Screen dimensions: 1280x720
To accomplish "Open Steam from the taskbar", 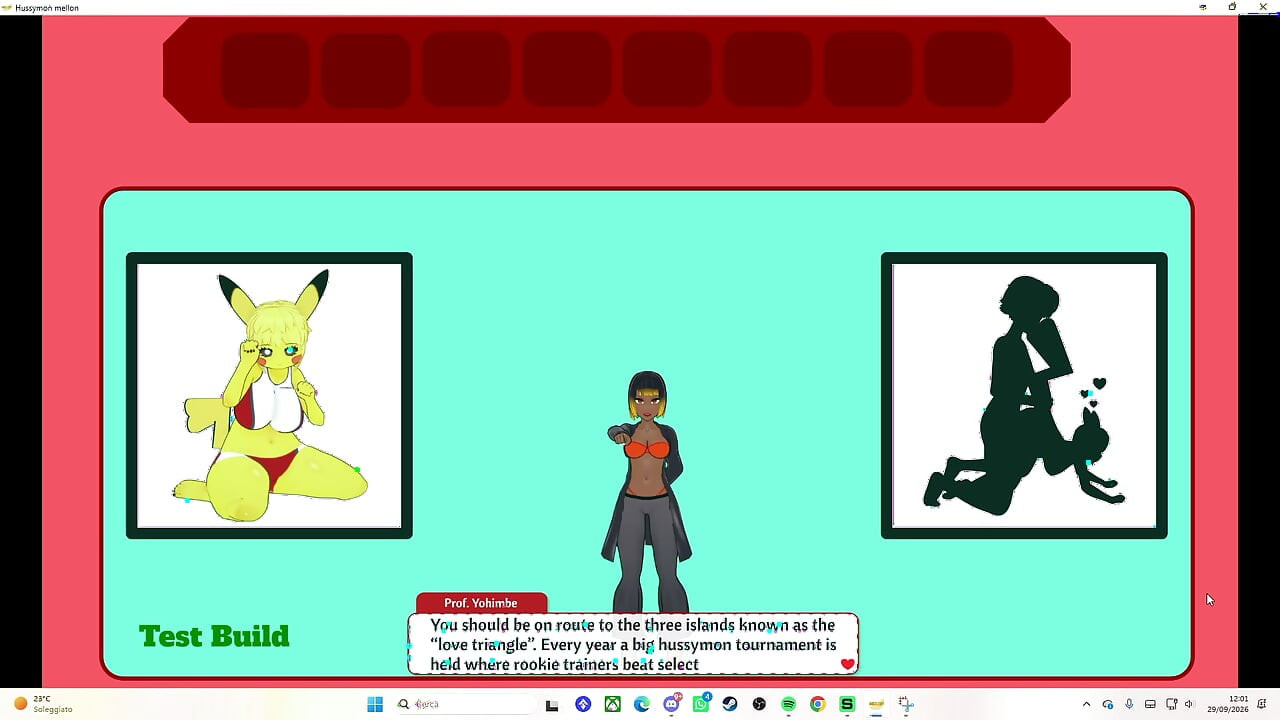I will pos(730,704).
